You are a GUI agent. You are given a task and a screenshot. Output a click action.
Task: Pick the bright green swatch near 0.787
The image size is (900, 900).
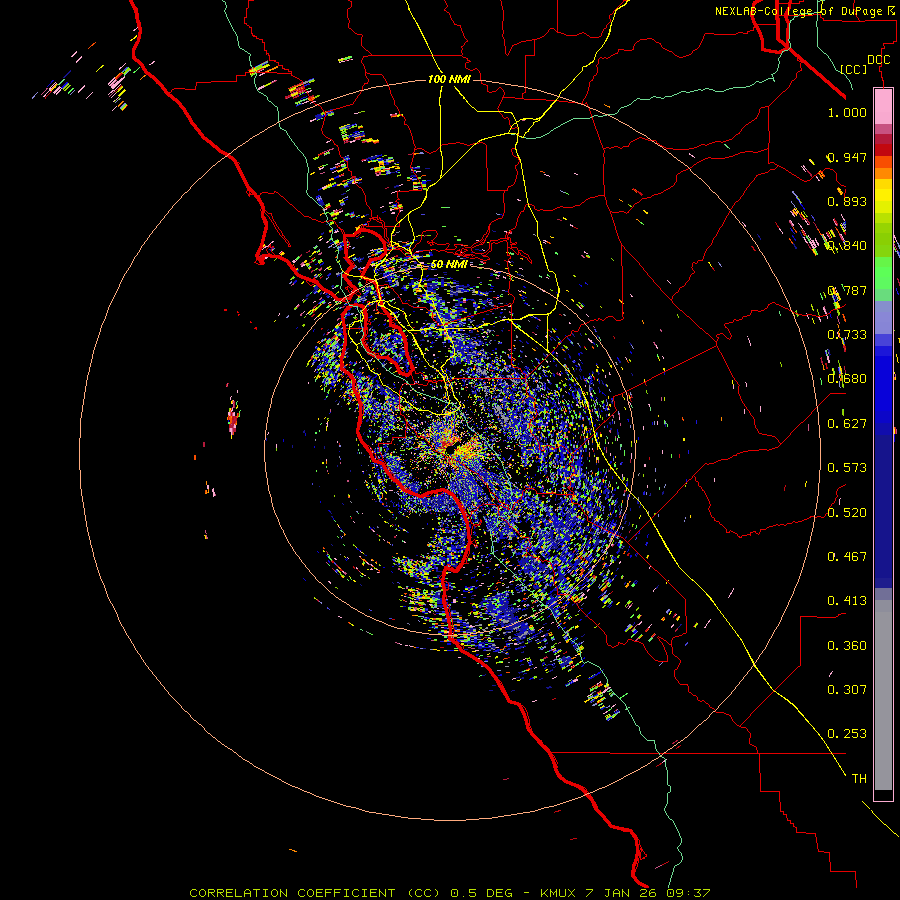[883, 273]
